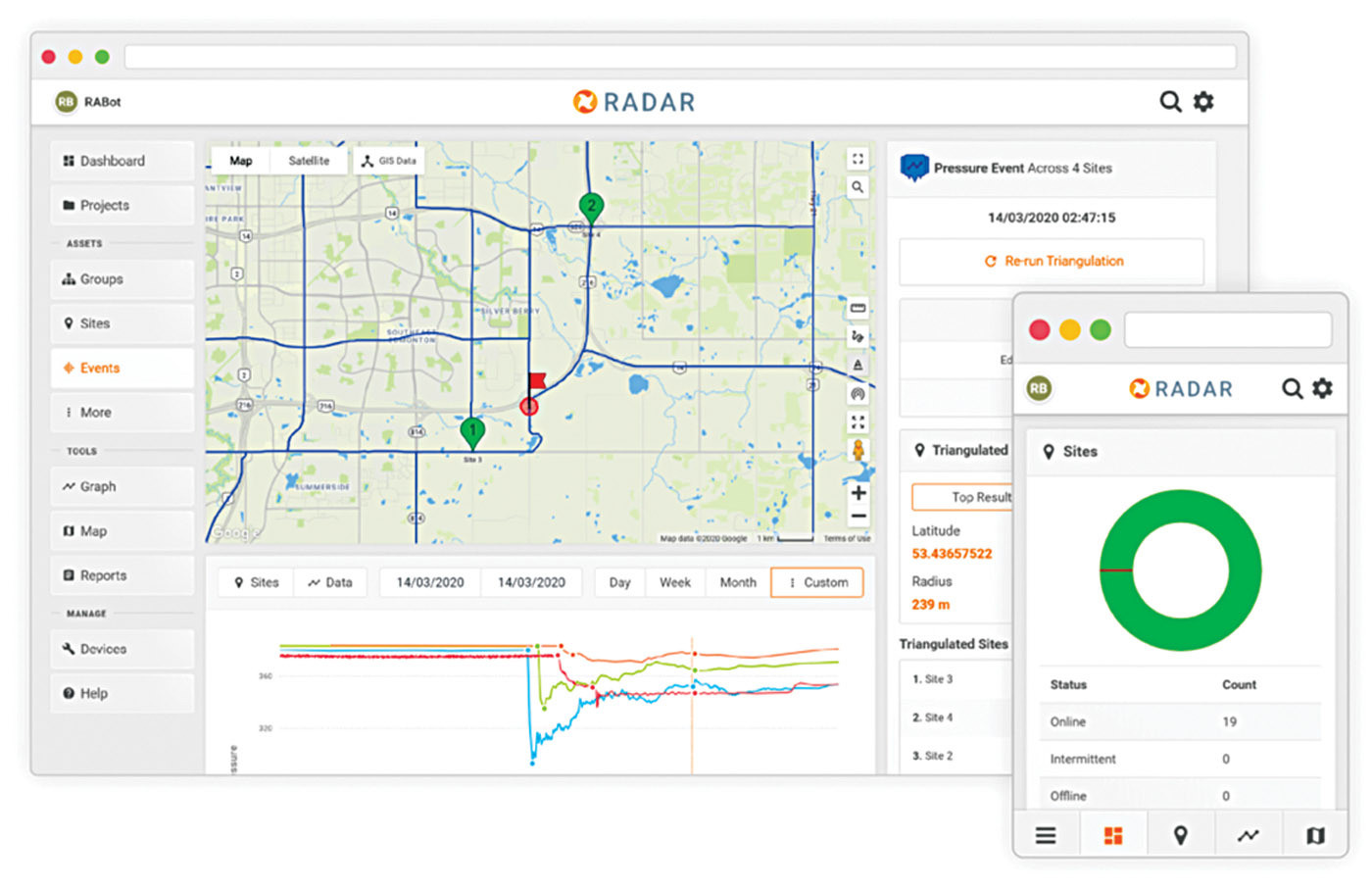Toggle the GIS Data layer
The height and width of the screenshot is (891, 1372).
pos(389,161)
